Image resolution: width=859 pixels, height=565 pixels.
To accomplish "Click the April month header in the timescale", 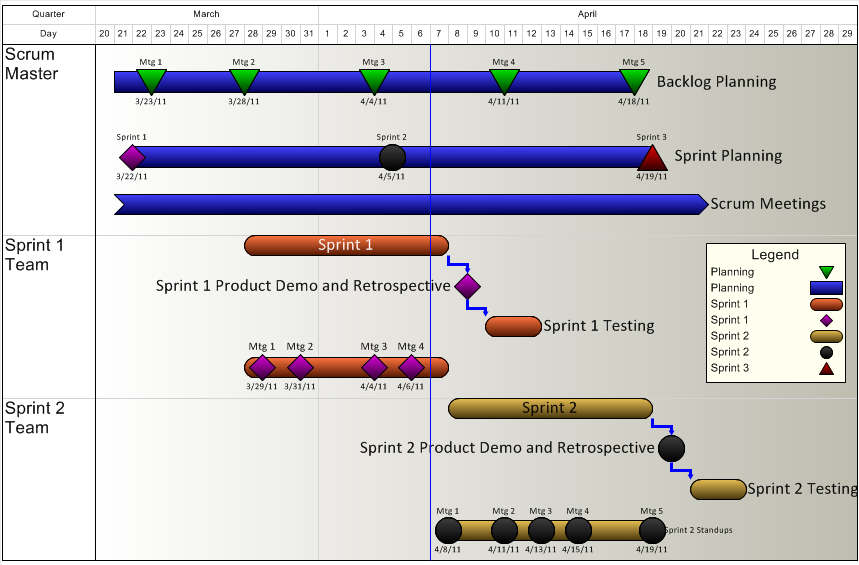I will tap(587, 14).
